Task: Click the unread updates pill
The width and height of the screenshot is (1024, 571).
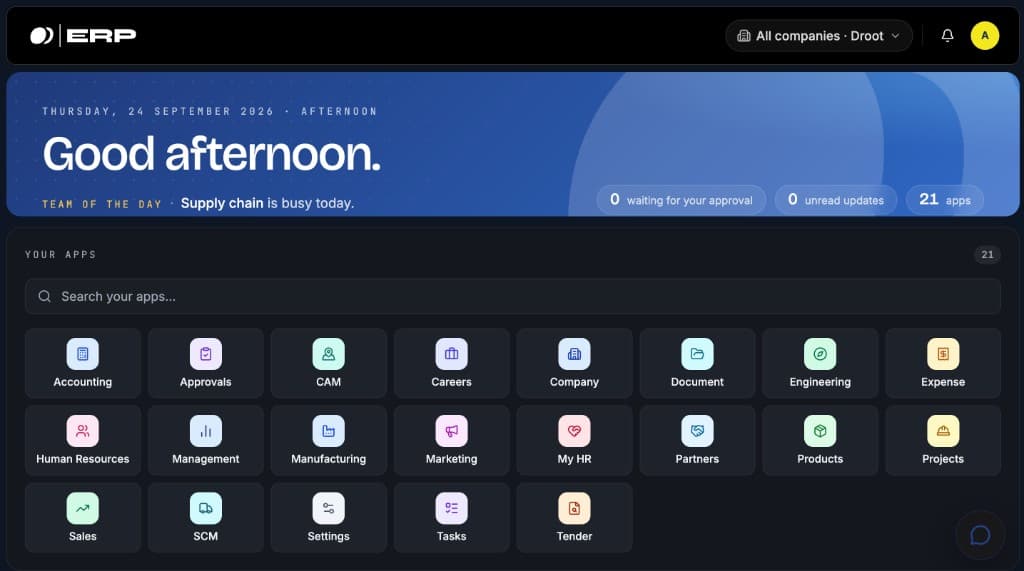Action: click(835, 200)
